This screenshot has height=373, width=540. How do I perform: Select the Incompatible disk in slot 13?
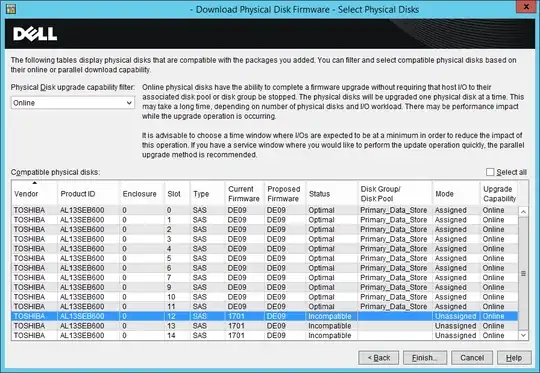[x=265, y=326]
